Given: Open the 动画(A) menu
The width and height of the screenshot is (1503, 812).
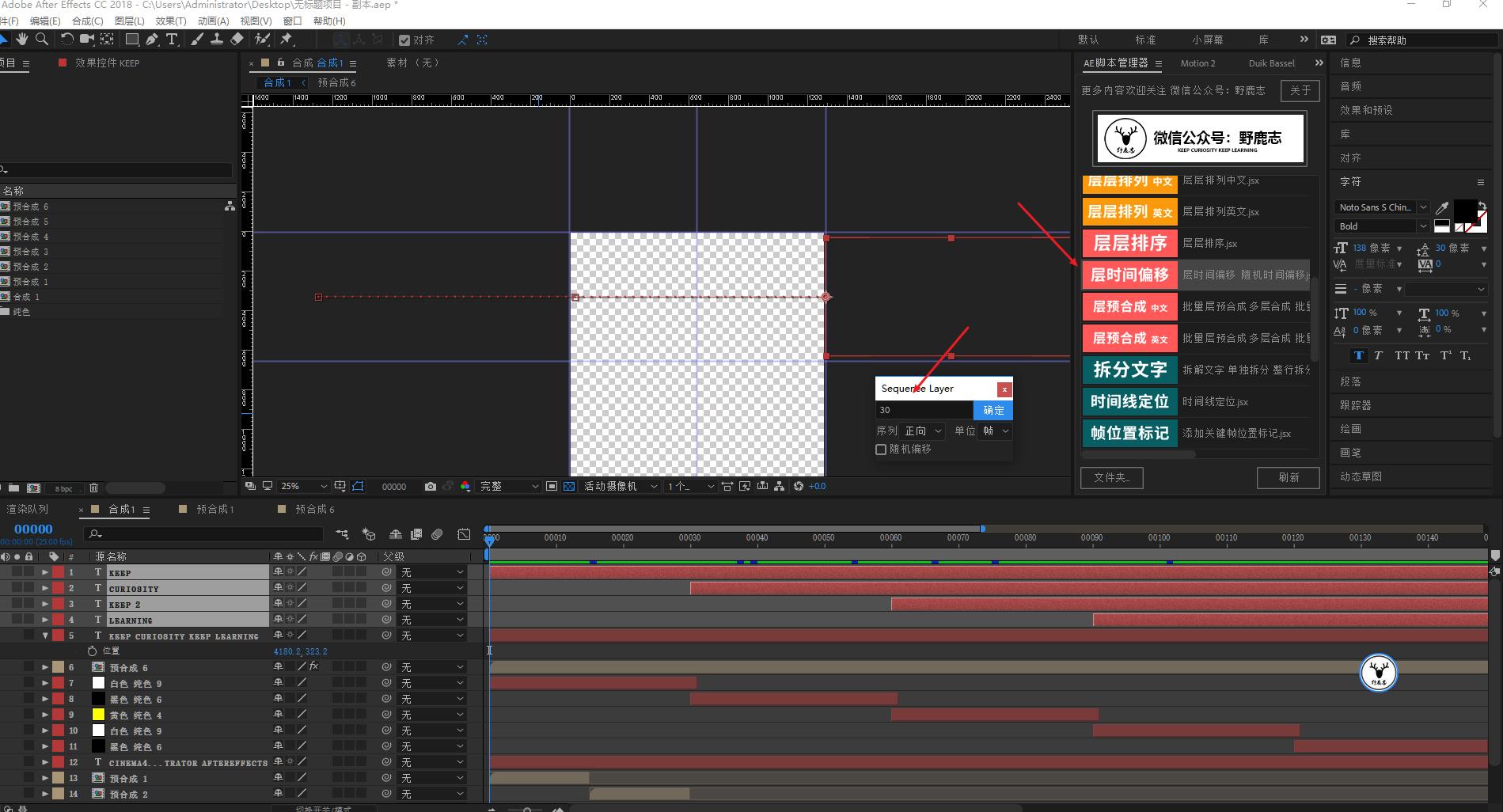Looking at the screenshot, I should pyautogui.click(x=212, y=21).
